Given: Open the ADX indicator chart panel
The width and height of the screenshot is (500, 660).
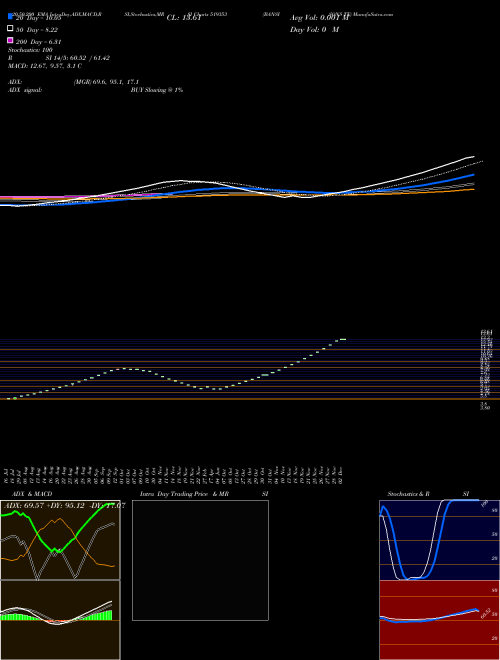Looking at the screenshot, I should tap(60, 540).
